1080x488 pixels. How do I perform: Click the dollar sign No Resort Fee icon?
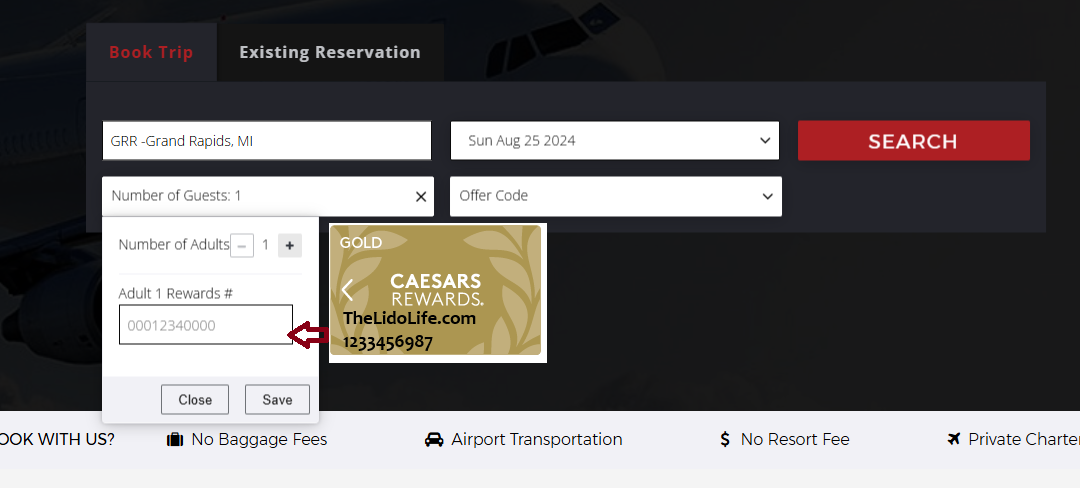(x=725, y=439)
